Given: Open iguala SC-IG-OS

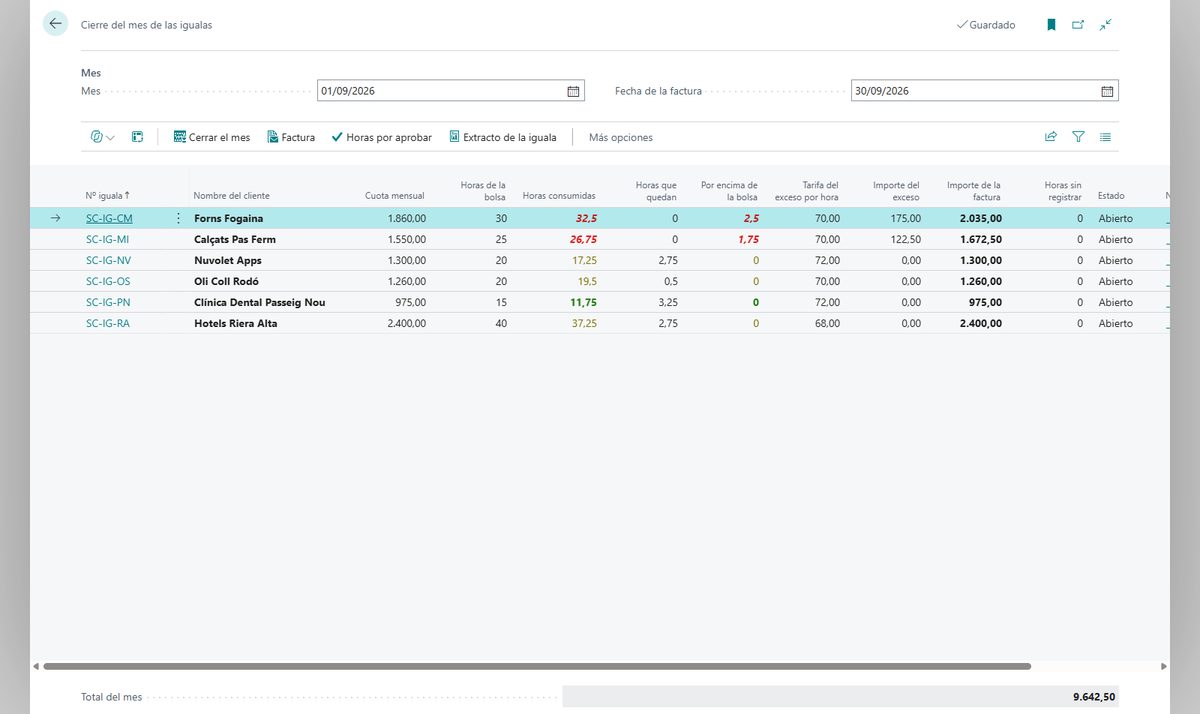Looking at the screenshot, I should 108,282.
